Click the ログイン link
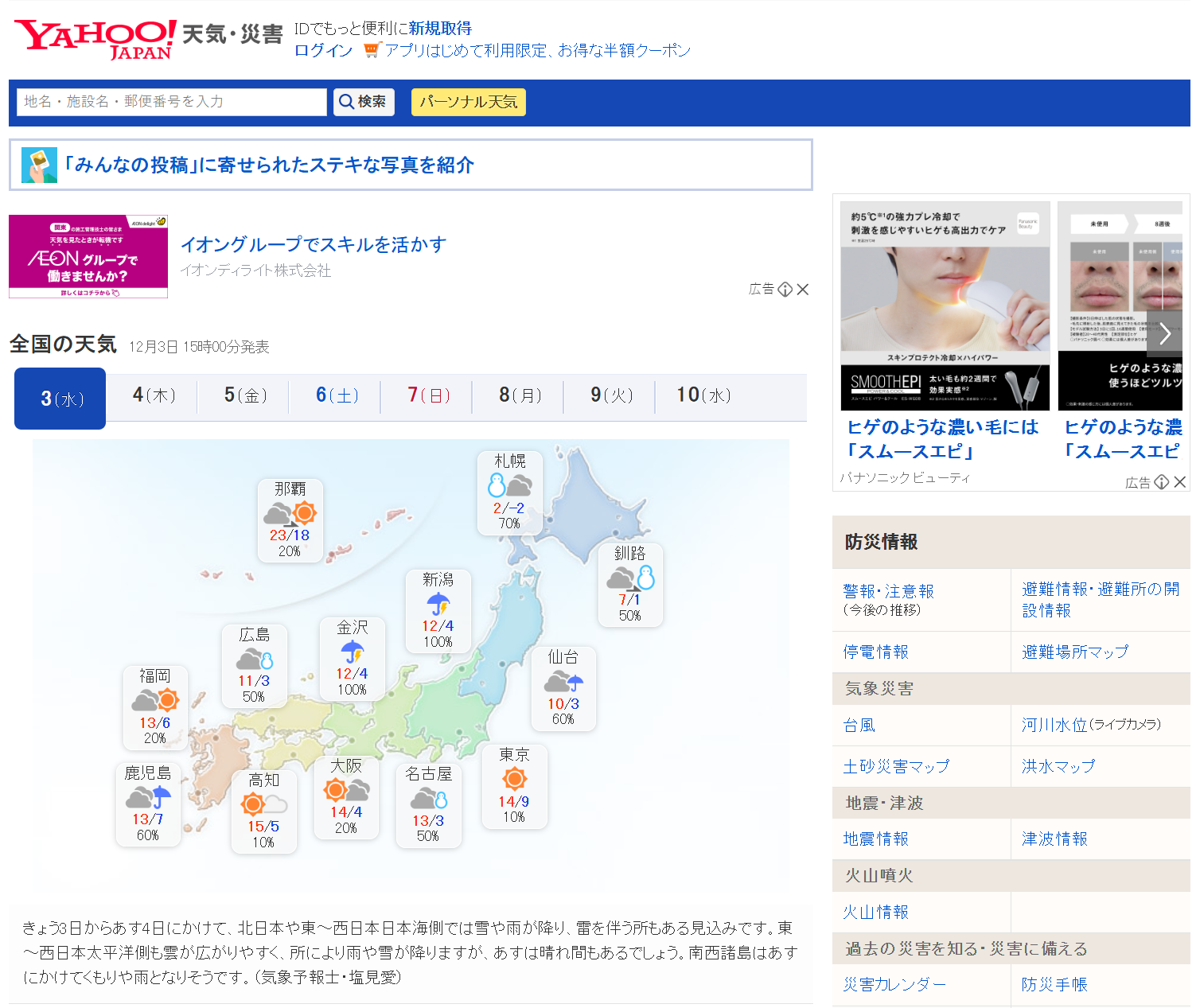This screenshot has height=1008, width=1200. [x=323, y=50]
